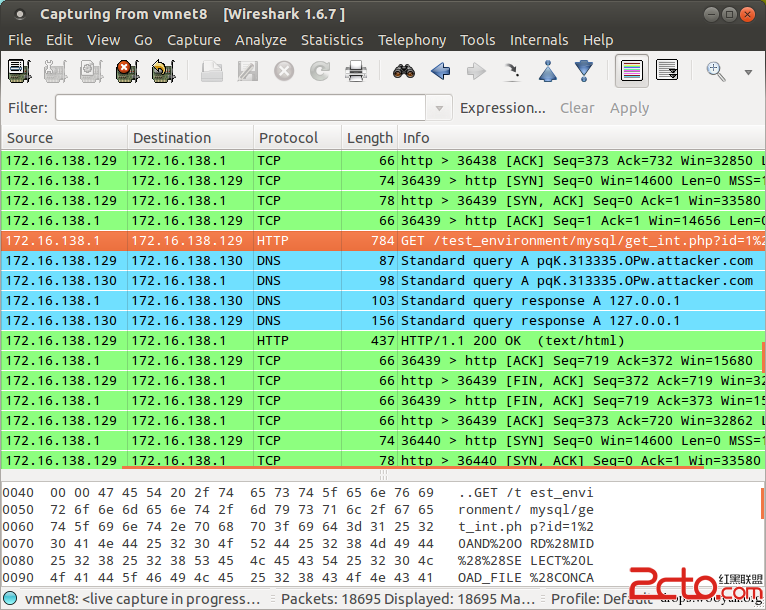Jump to the last packet
766x610 pixels.
(584, 71)
